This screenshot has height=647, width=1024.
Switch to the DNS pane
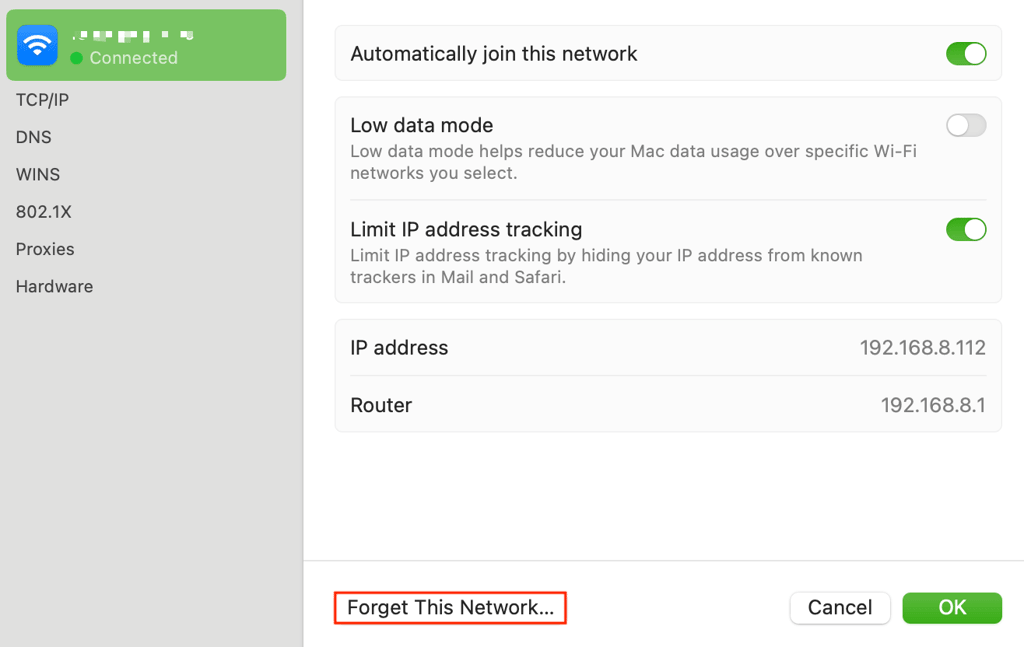[33, 137]
